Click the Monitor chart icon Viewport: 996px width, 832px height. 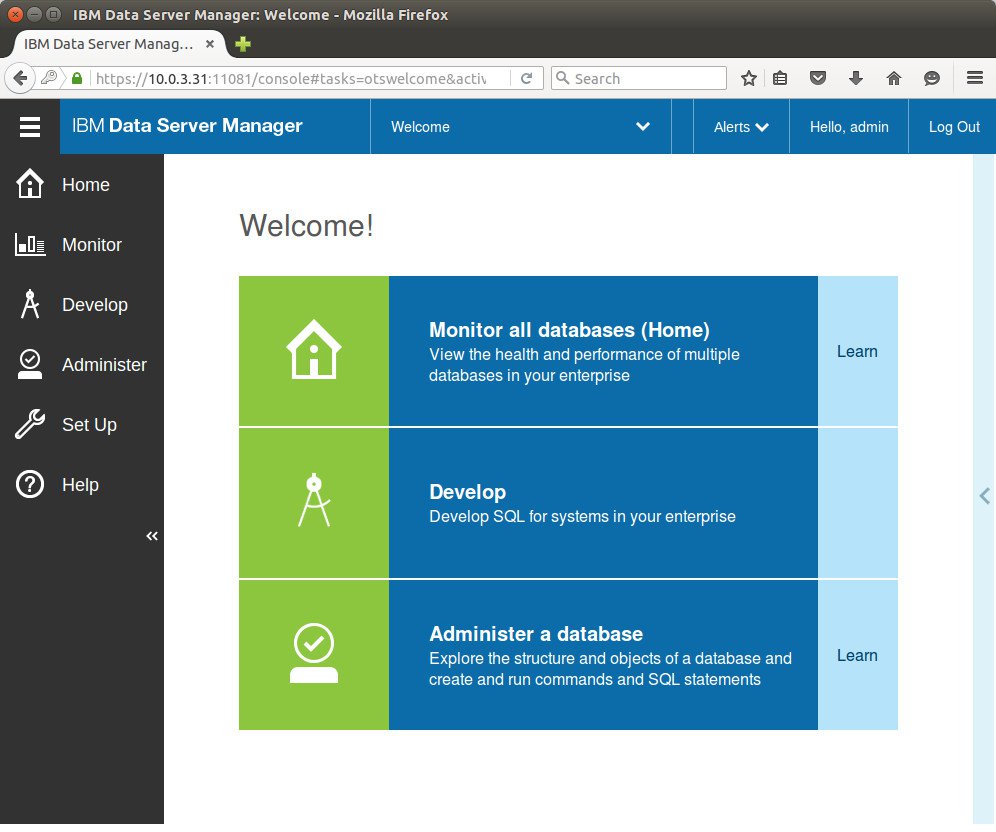(x=30, y=245)
